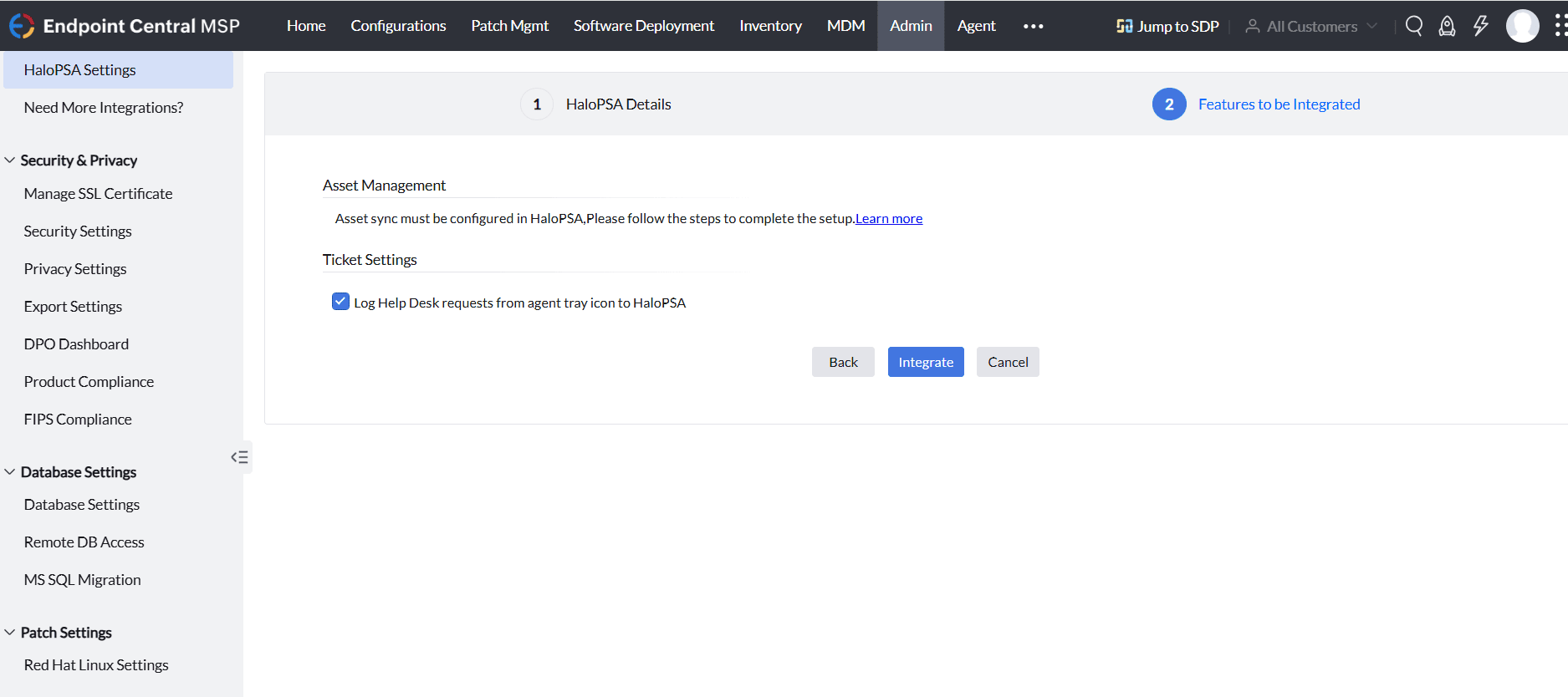Open Need More Integrations? in sidebar
The height and width of the screenshot is (697, 1568).
[x=104, y=108]
